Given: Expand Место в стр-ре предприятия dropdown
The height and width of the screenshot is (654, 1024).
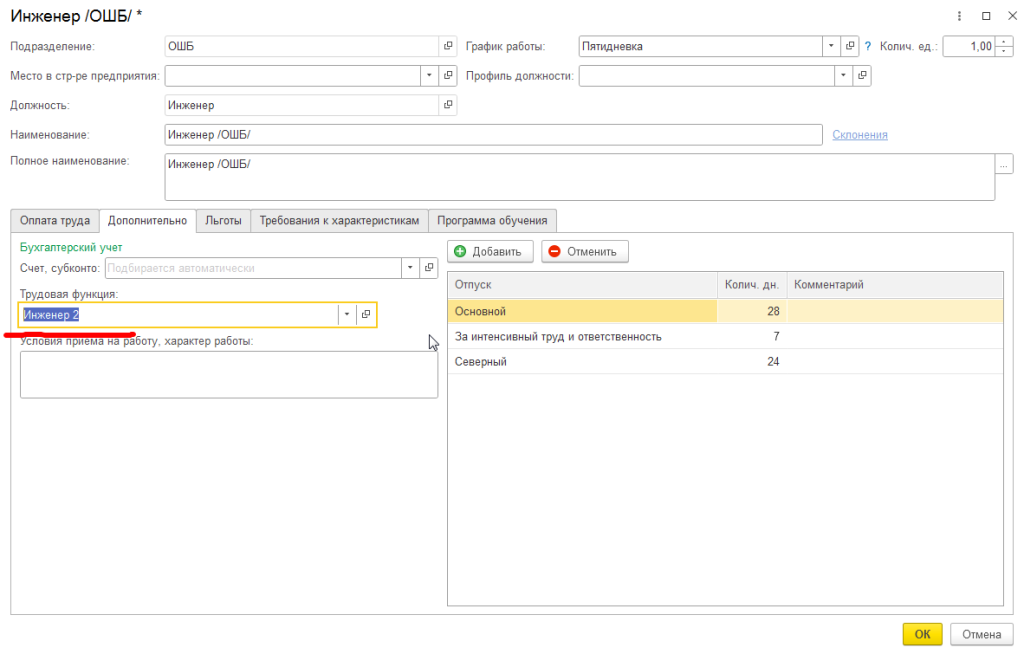Looking at the screenshot, I should coord(429,76).
